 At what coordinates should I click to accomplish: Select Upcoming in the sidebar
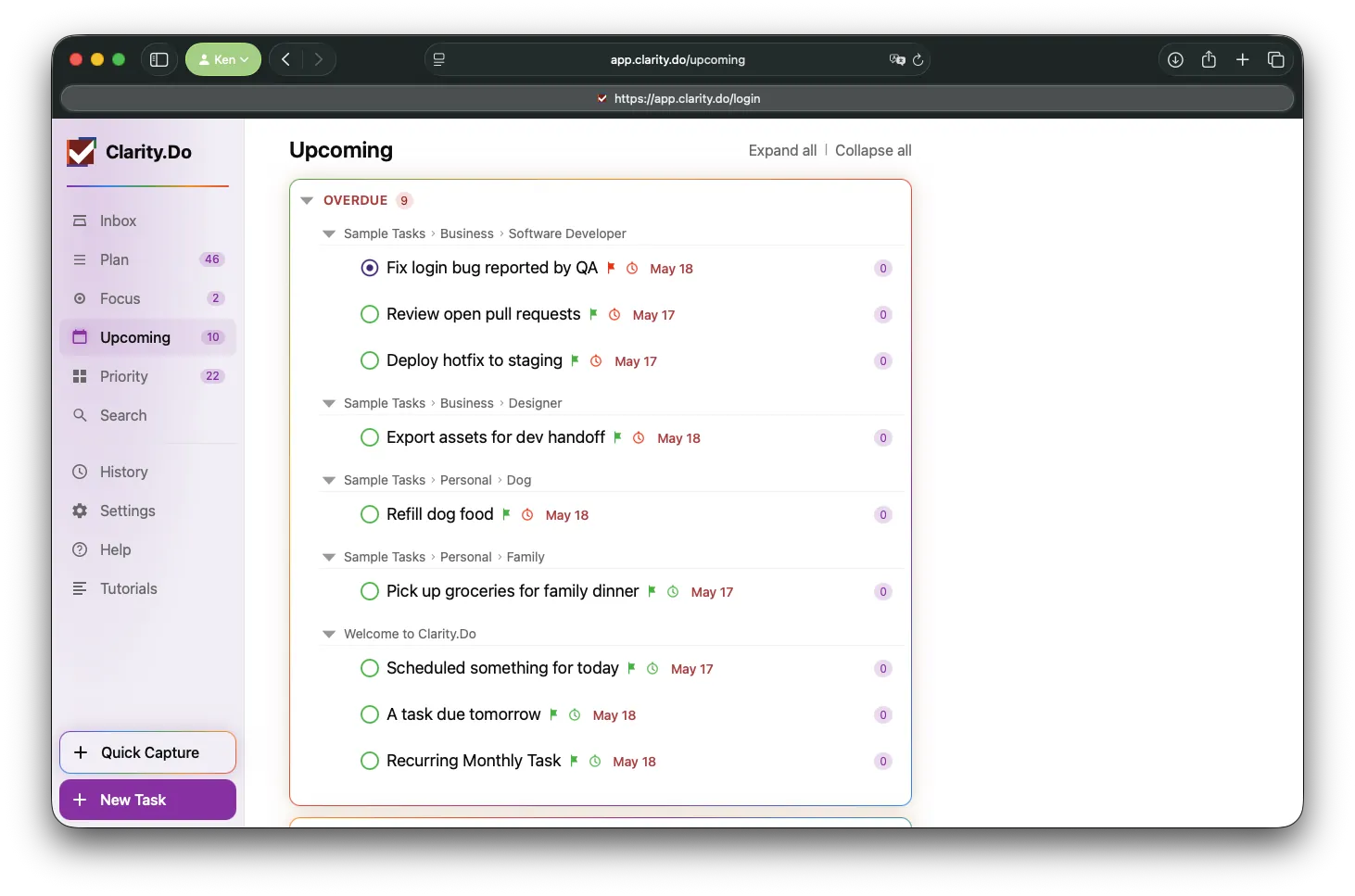[148, 337]
